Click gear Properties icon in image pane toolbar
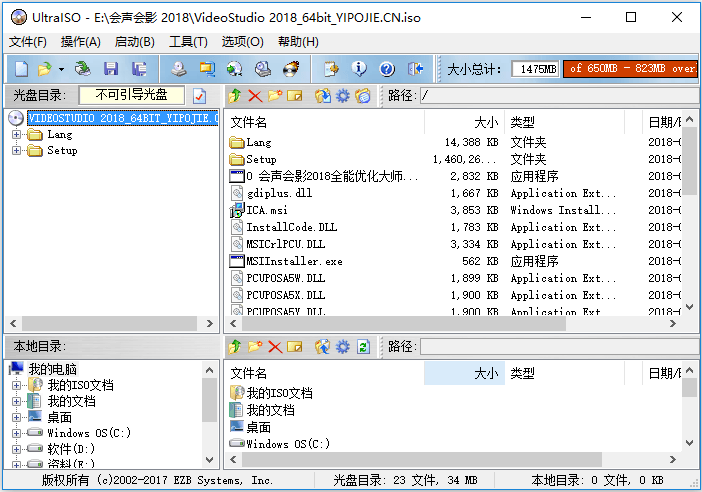Image resolution: width=702 pixels, height=492 pixels. point(342,95)
